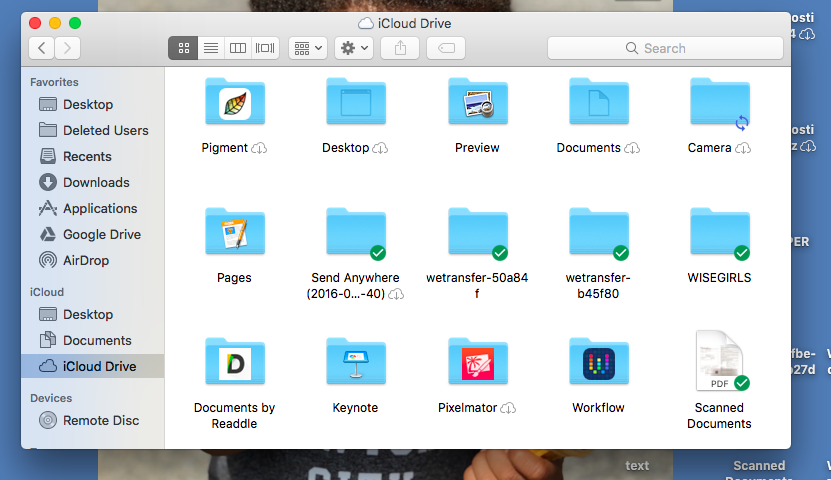Select iCloud Drive in sidebar
Screen dimensions: 831x480
tap(93, 366)
